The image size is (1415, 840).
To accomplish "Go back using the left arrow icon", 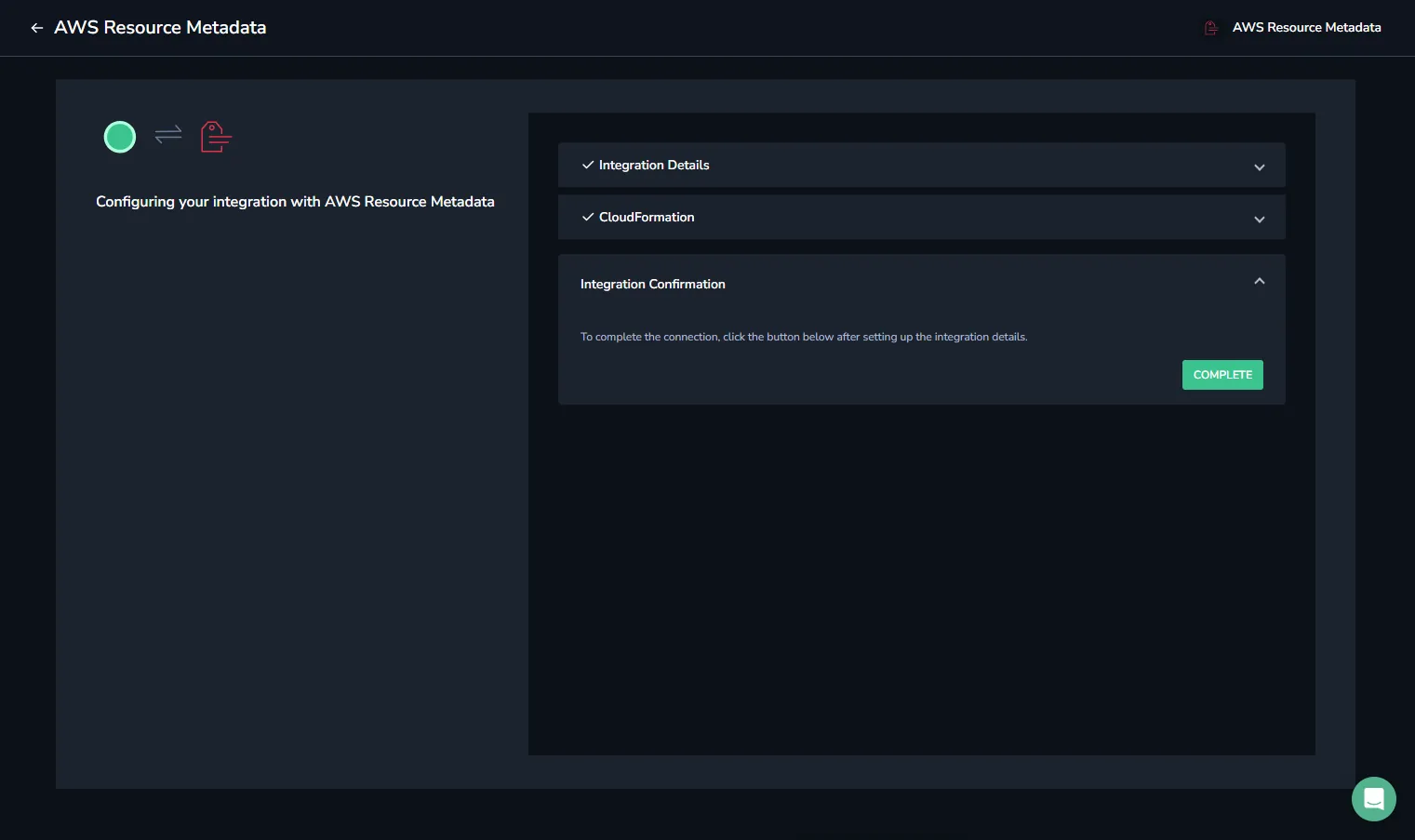I will [x=37, y=28].
